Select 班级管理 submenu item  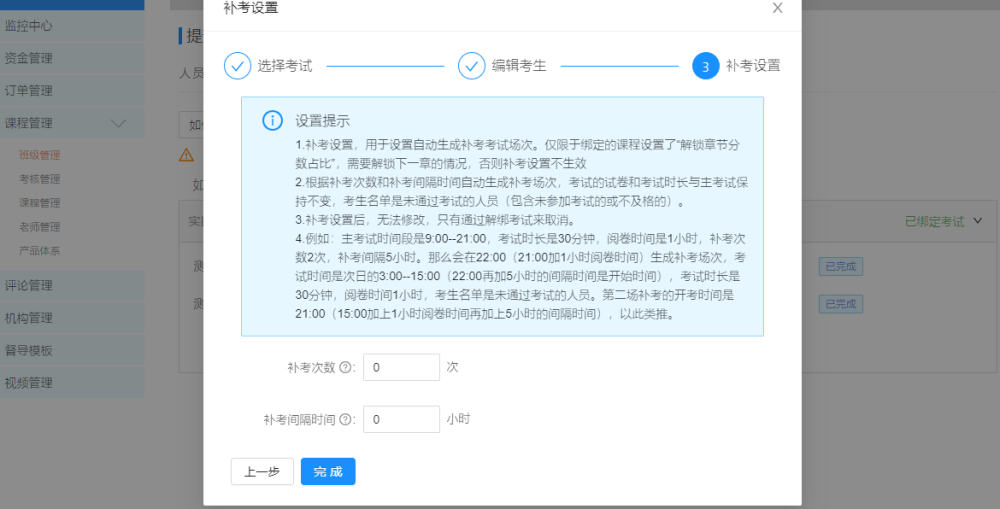click(x=40, y=155)
